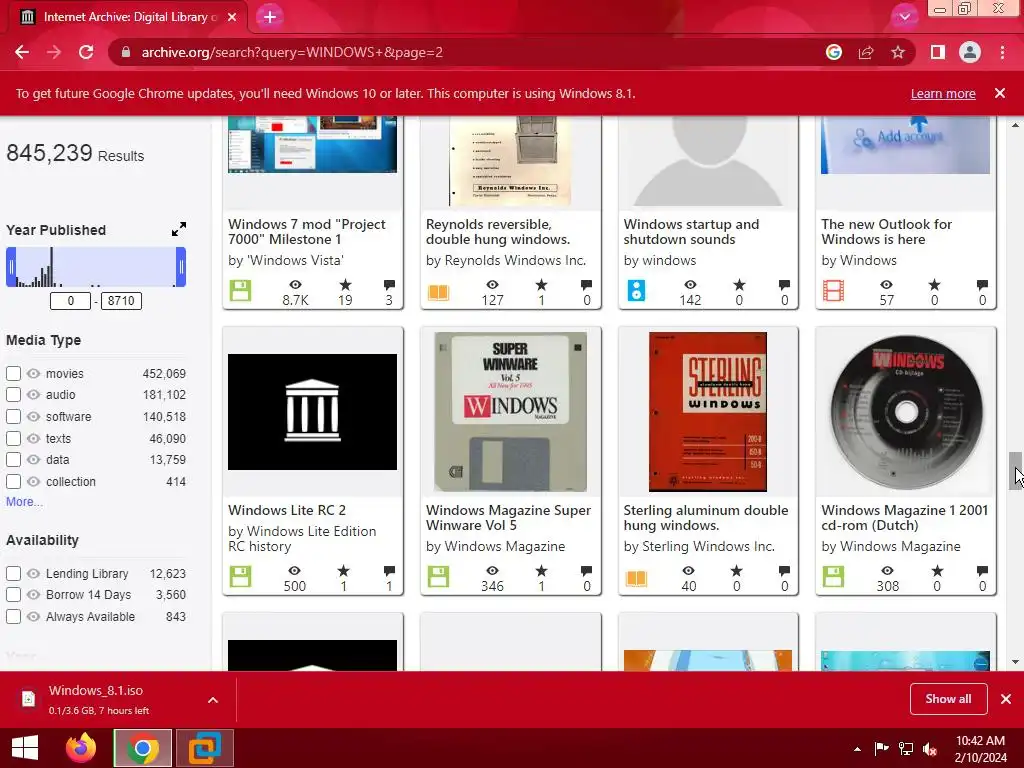Go back to the previous page
1024x768 pixels.
point(22,52)
